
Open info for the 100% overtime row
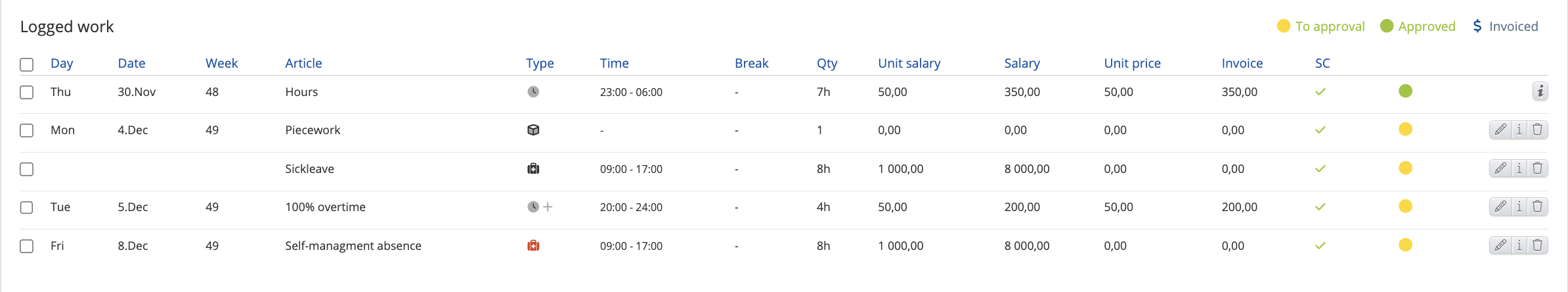(1519, 207)
